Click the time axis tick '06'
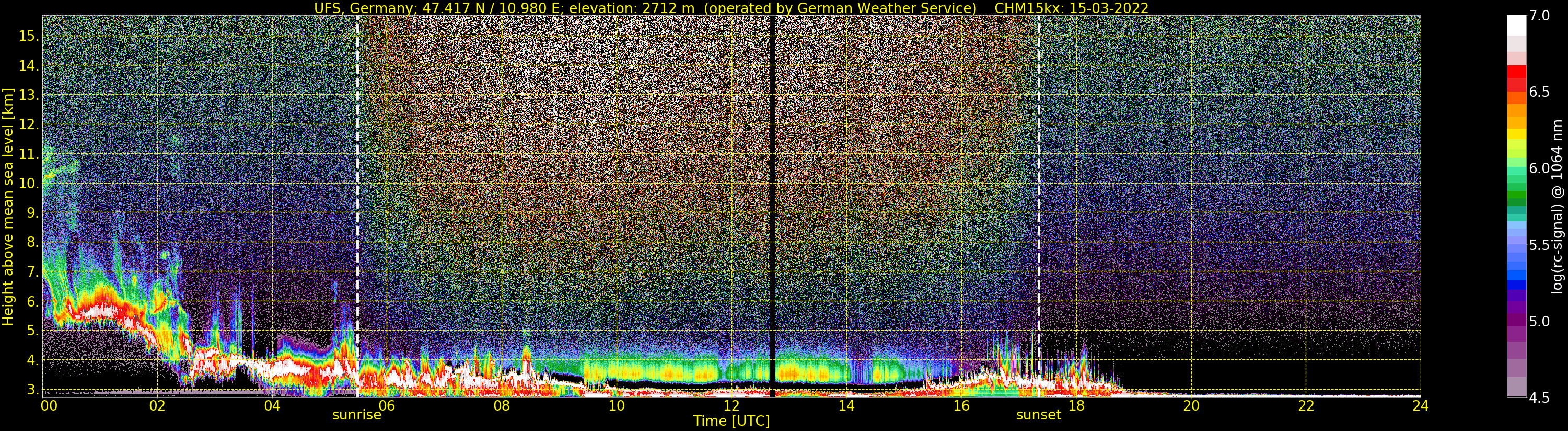The height and width of the screenshot is (431, 1568). [387, 406]
